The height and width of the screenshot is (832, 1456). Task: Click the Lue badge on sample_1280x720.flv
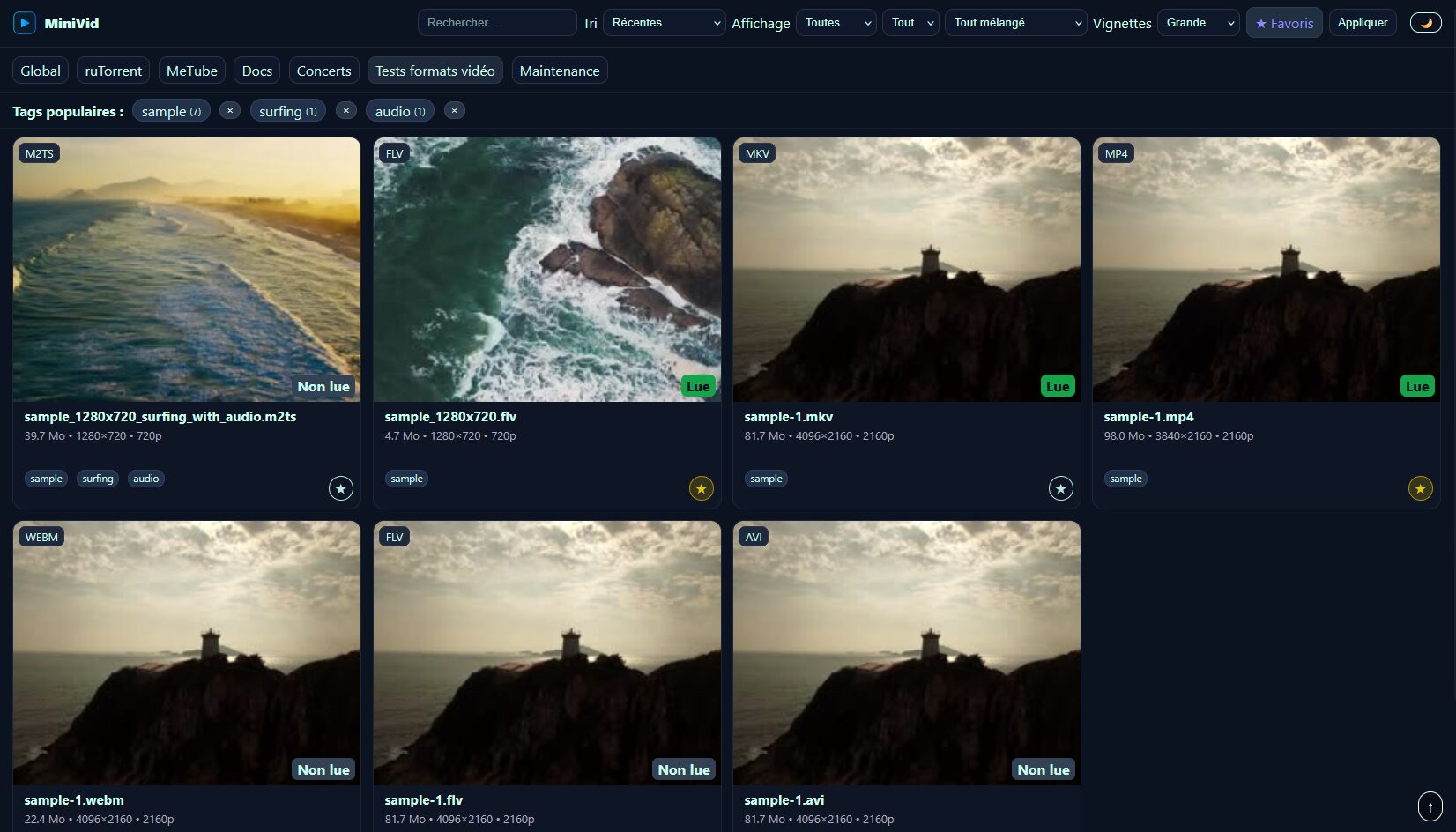pyautogui.click(x=698, y=386)
